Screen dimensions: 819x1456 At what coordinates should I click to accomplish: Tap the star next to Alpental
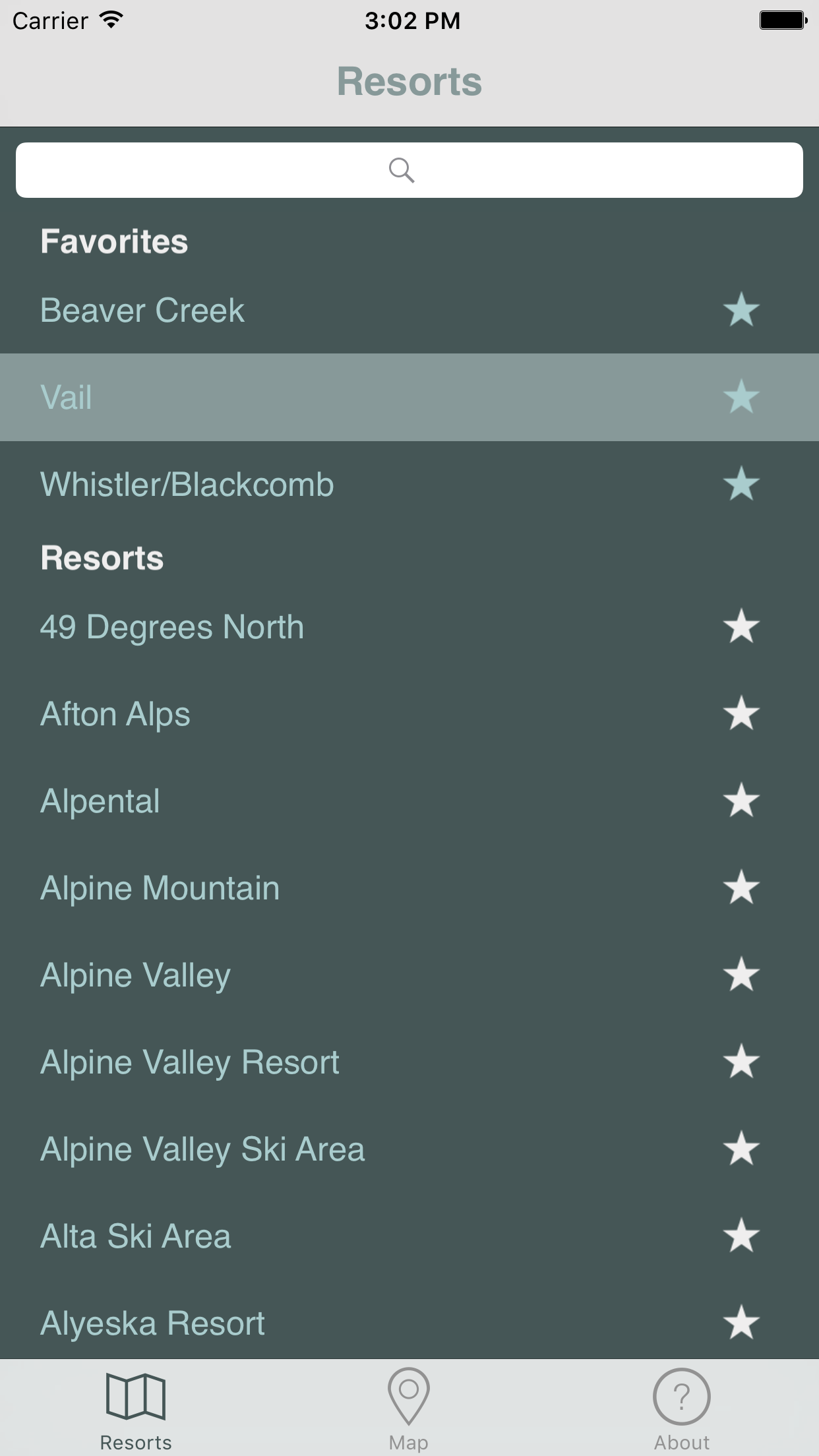click(741, 801)
